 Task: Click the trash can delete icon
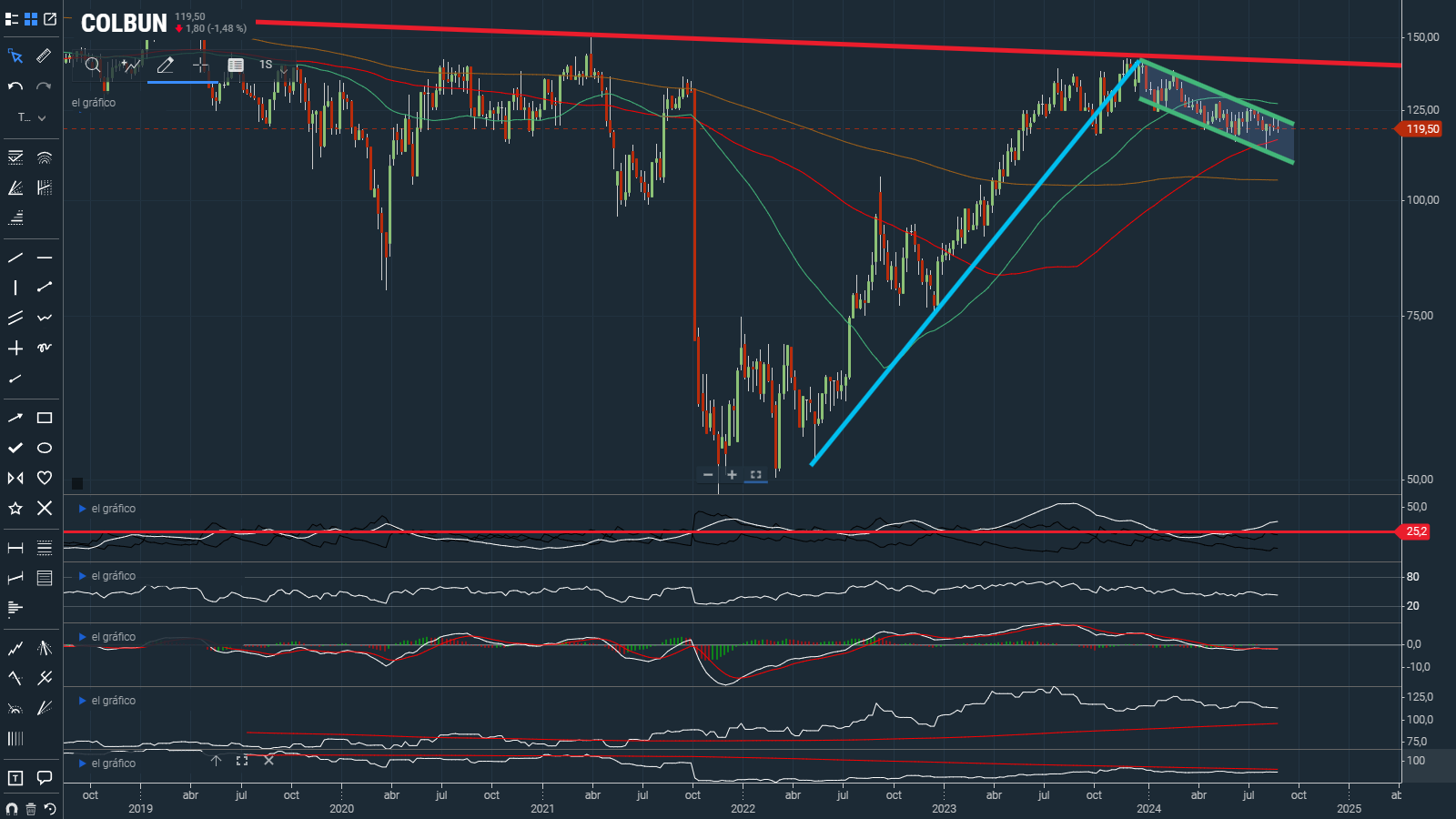coord(31,808)
